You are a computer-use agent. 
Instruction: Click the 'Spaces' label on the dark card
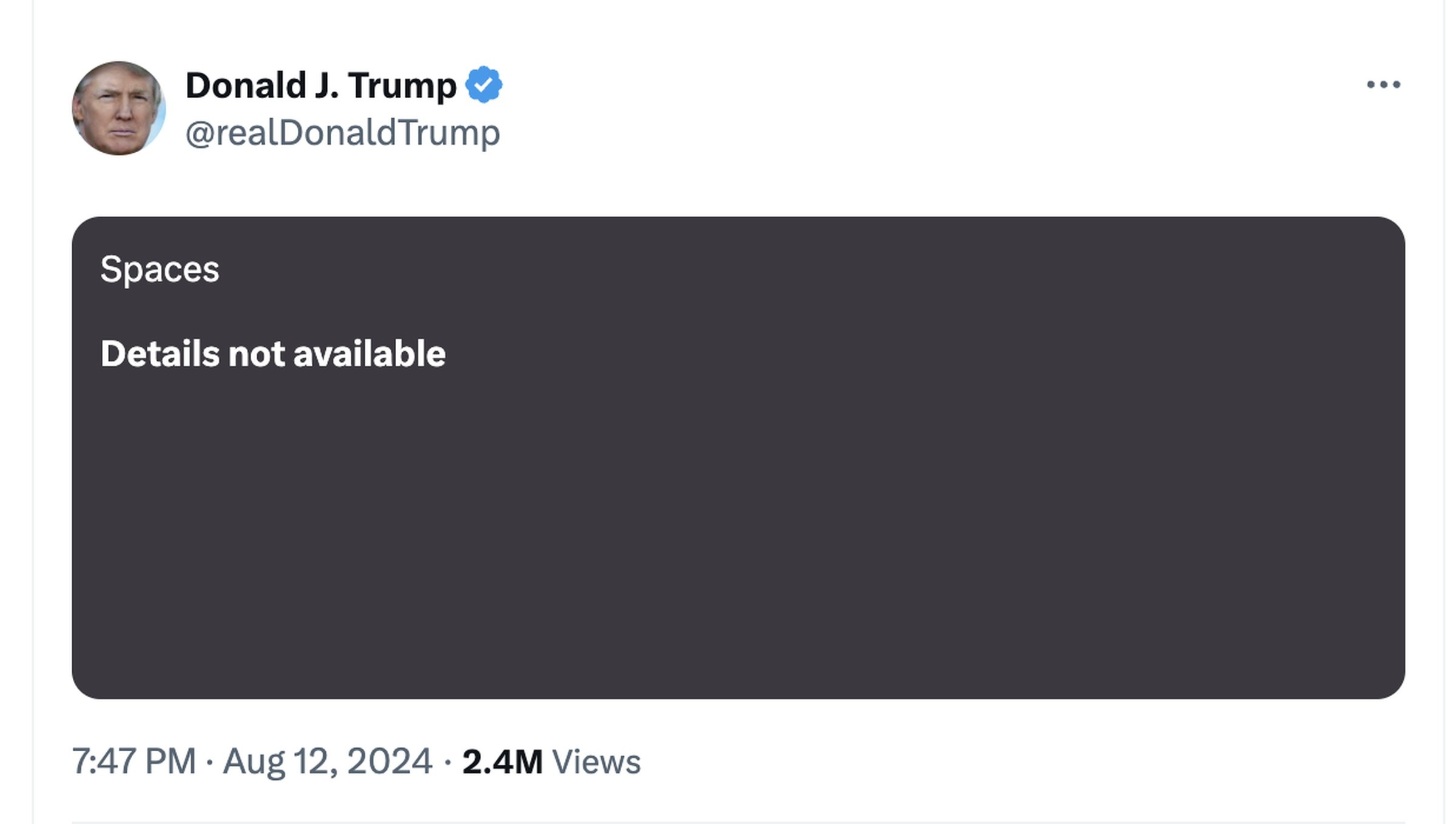[160, 270]
